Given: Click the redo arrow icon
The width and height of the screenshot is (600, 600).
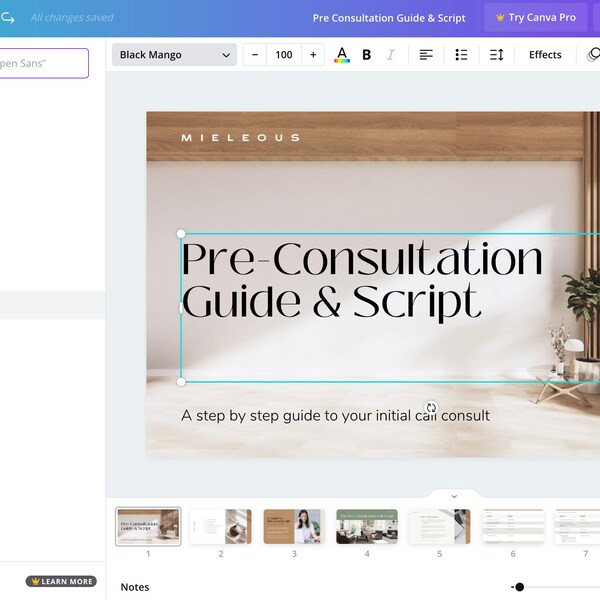Looking at the screenshot, I should pos(8,18).
